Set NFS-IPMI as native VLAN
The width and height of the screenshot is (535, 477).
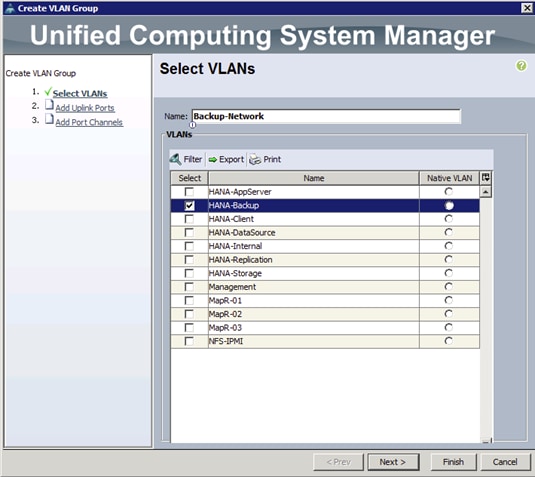pos(449,341)
